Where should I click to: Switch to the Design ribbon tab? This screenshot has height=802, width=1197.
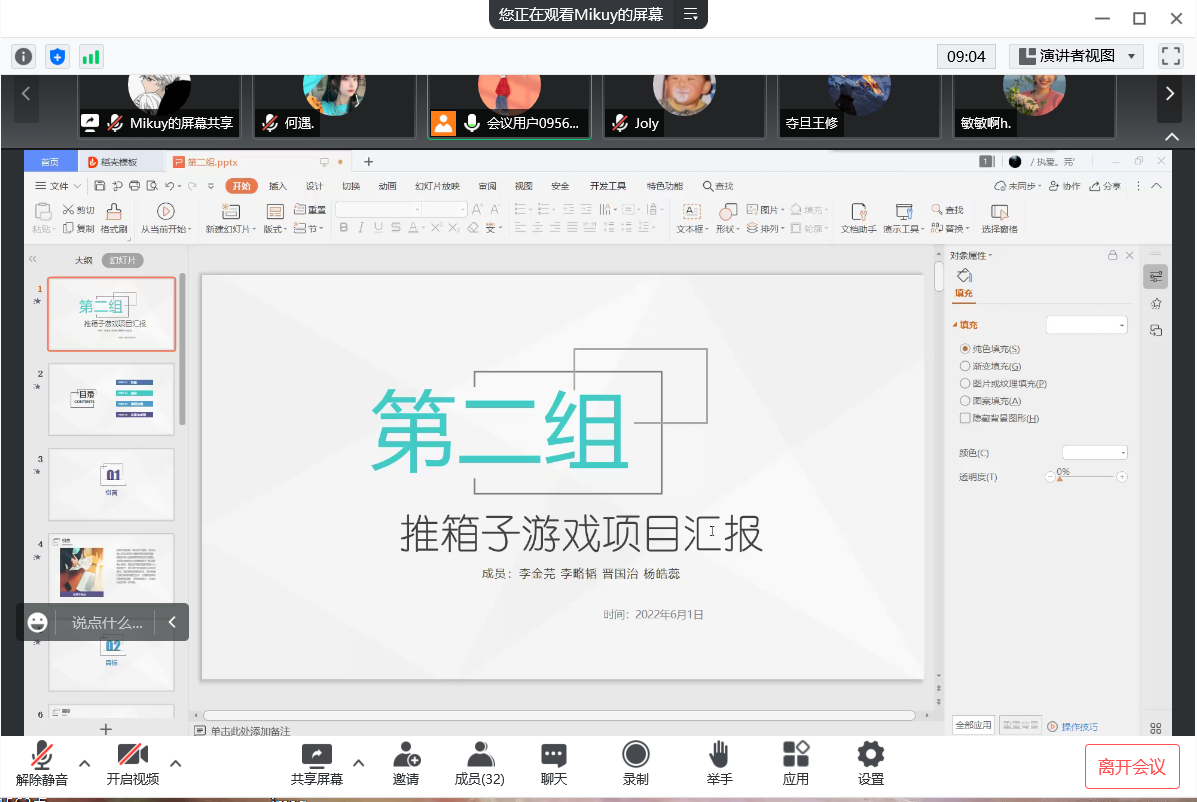pos(314,186)
